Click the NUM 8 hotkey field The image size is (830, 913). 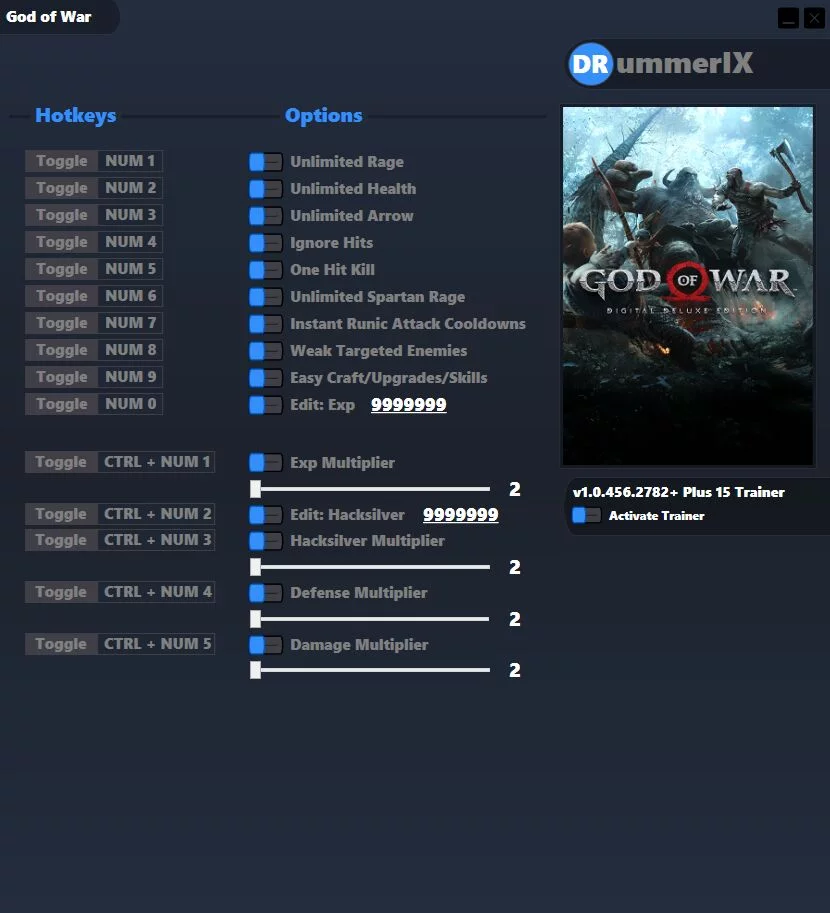click(x=130, y=350)
